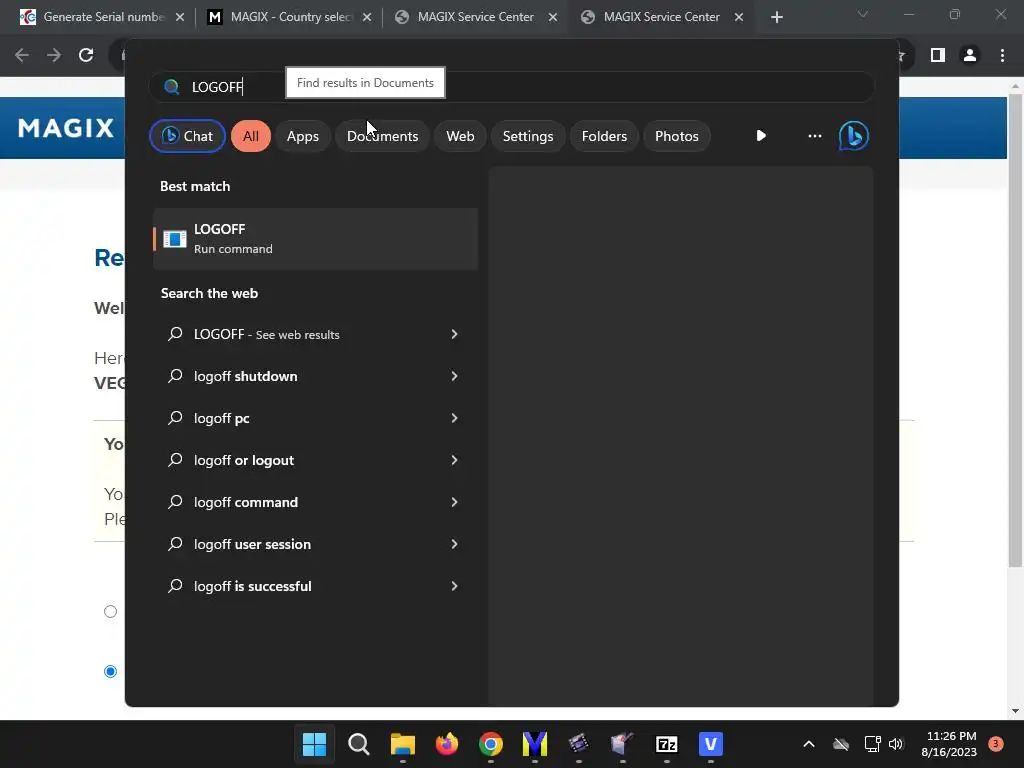Open the volume speaker tray icon
Viewport: 1024px width, 768px height.
[896, 744]
